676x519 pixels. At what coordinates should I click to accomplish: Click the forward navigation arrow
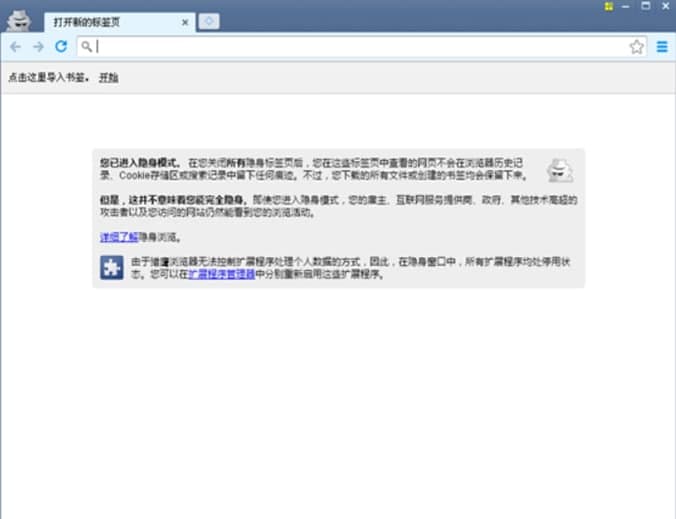(x=38, y=47)
